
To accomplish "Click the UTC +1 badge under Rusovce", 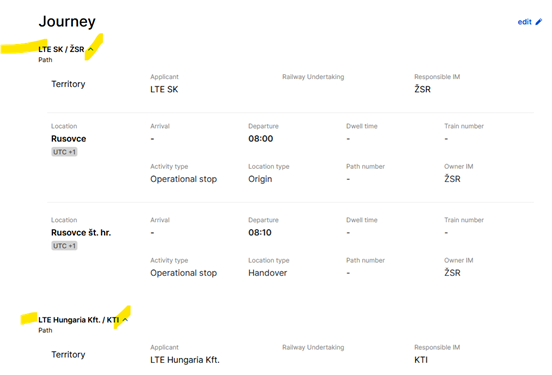I will pyautogui.click(x=64, y=152).
